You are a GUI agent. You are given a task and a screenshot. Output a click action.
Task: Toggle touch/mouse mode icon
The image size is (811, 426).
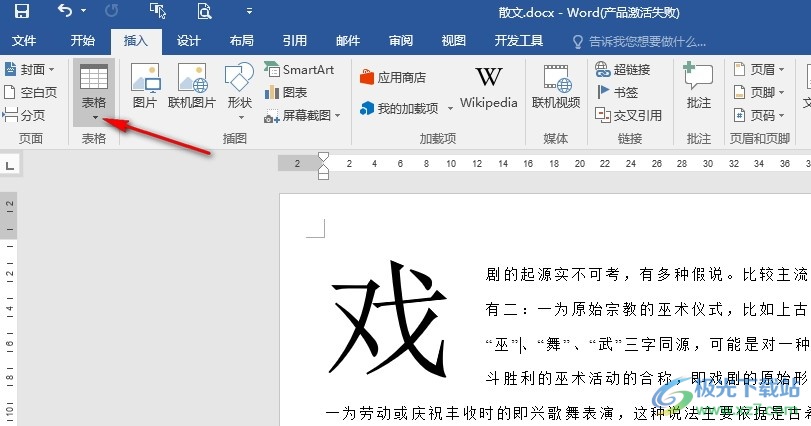[158, 11]
